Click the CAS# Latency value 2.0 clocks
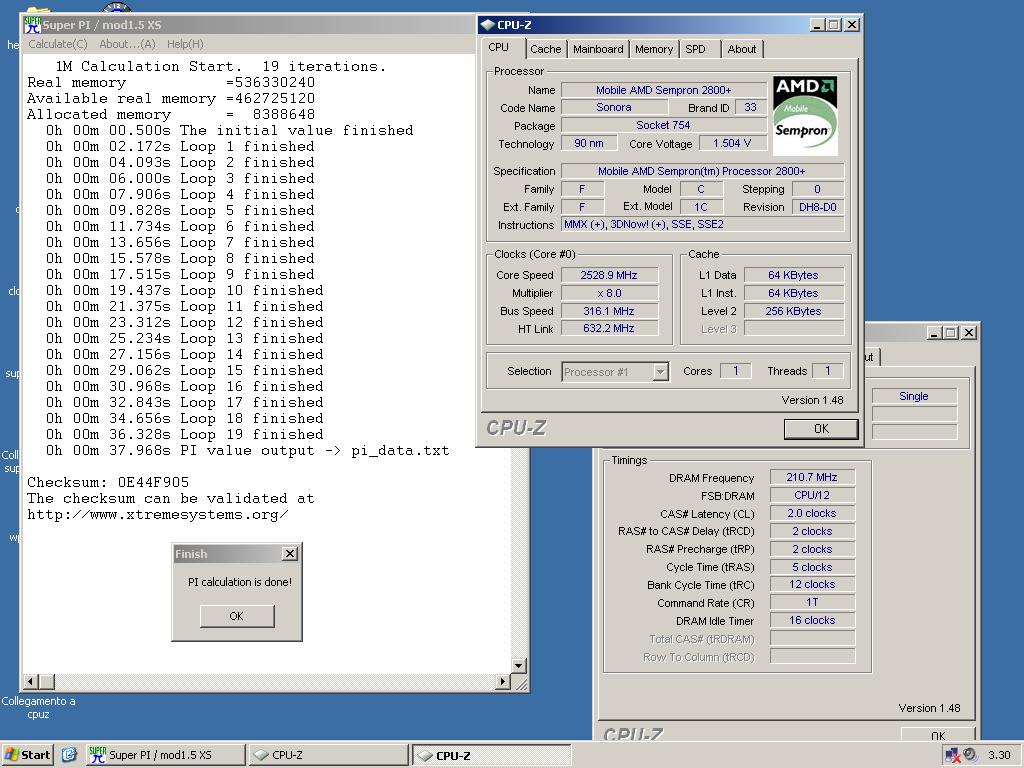Image resolution: width=1024 pixels, height=768 pixels. [812, 513]
